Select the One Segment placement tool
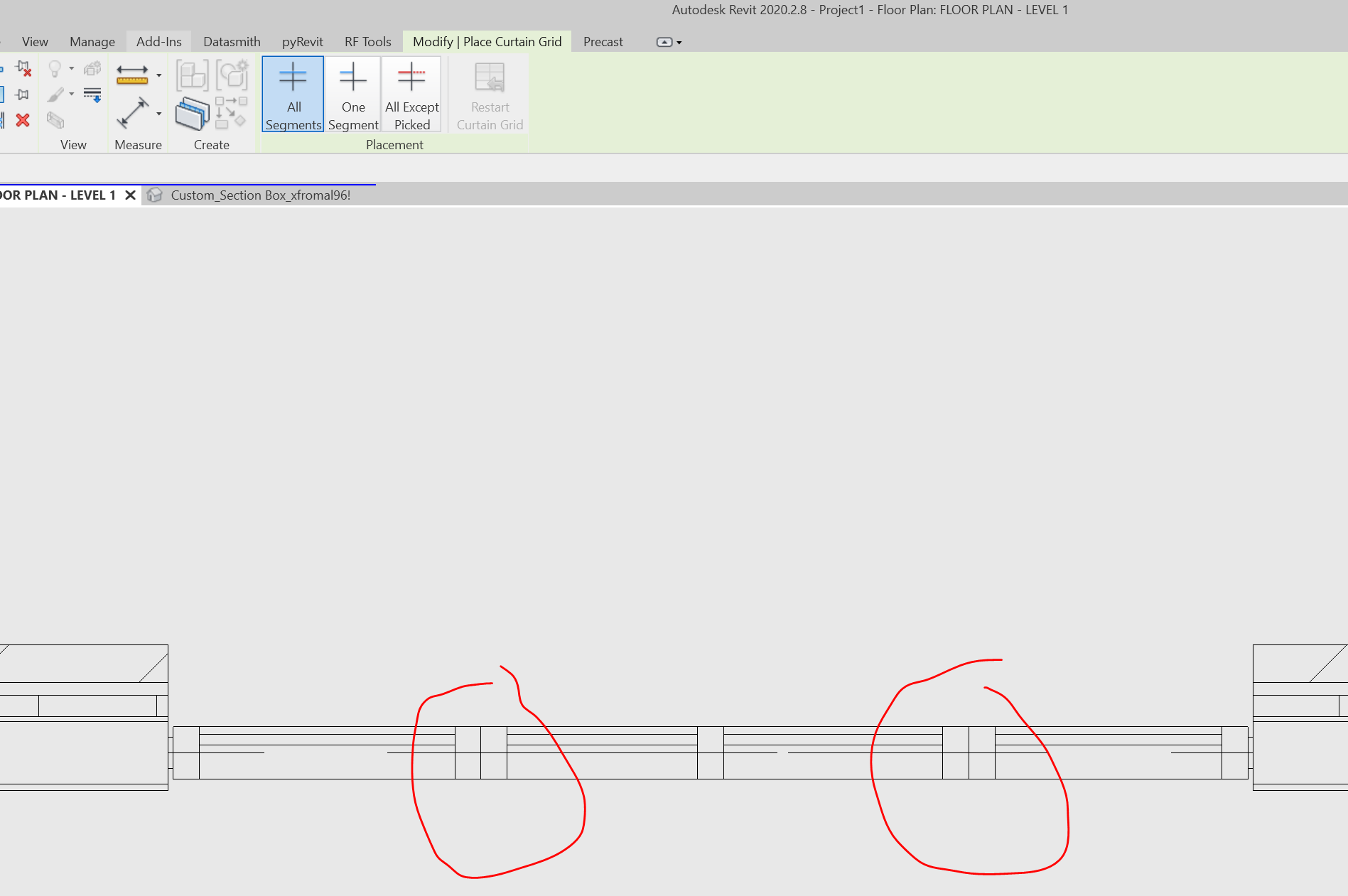This screenshot has height=896, width=1348. click(352, 93)
